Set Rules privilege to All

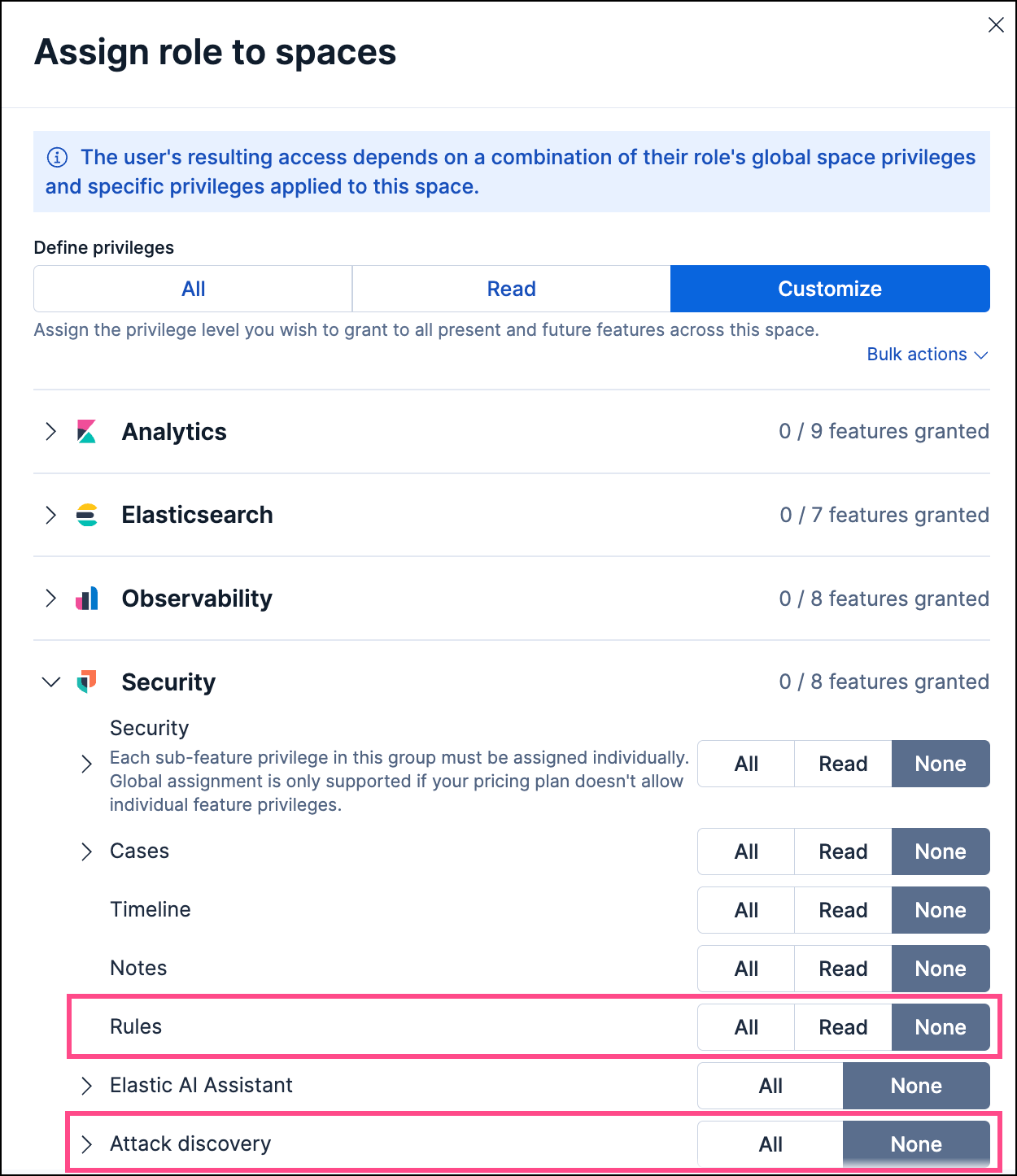click(746, 1027)
